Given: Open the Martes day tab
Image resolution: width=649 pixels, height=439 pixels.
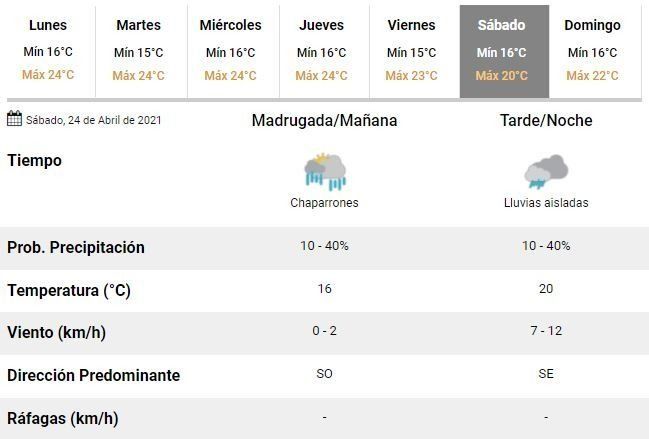Looking at the screenshot, I should coord(138,50).
